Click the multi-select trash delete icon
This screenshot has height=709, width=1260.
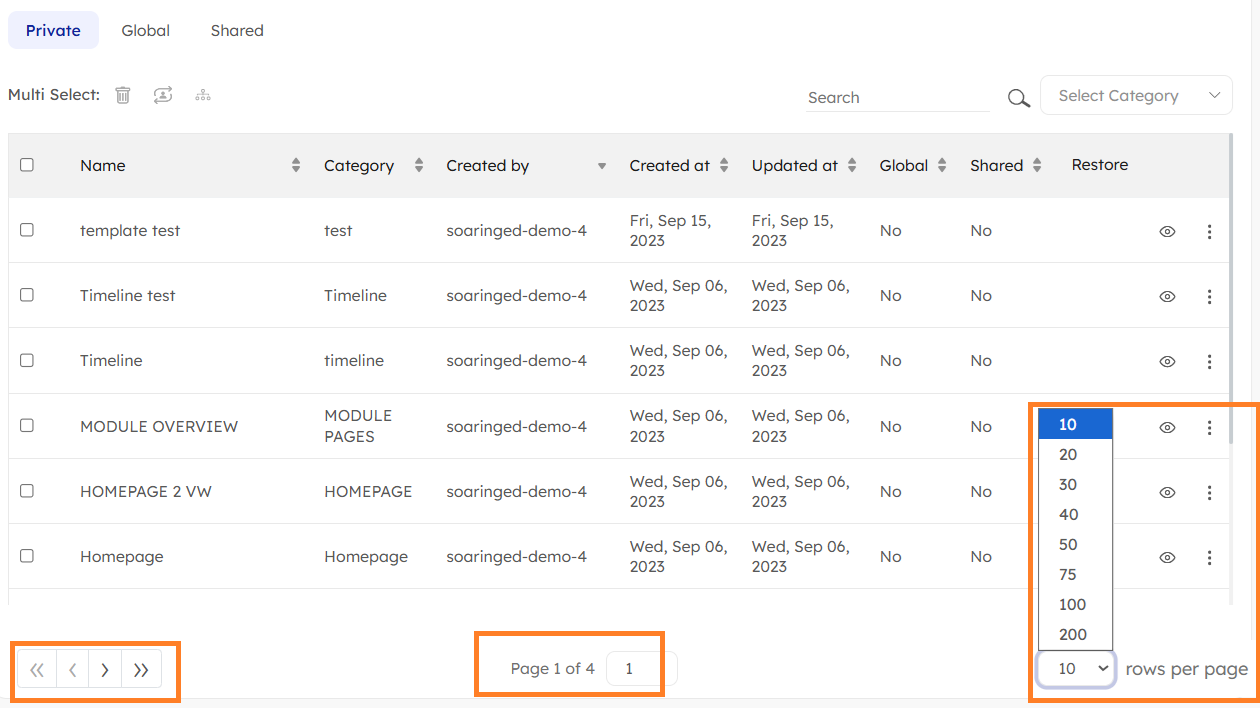coord(123,95)
